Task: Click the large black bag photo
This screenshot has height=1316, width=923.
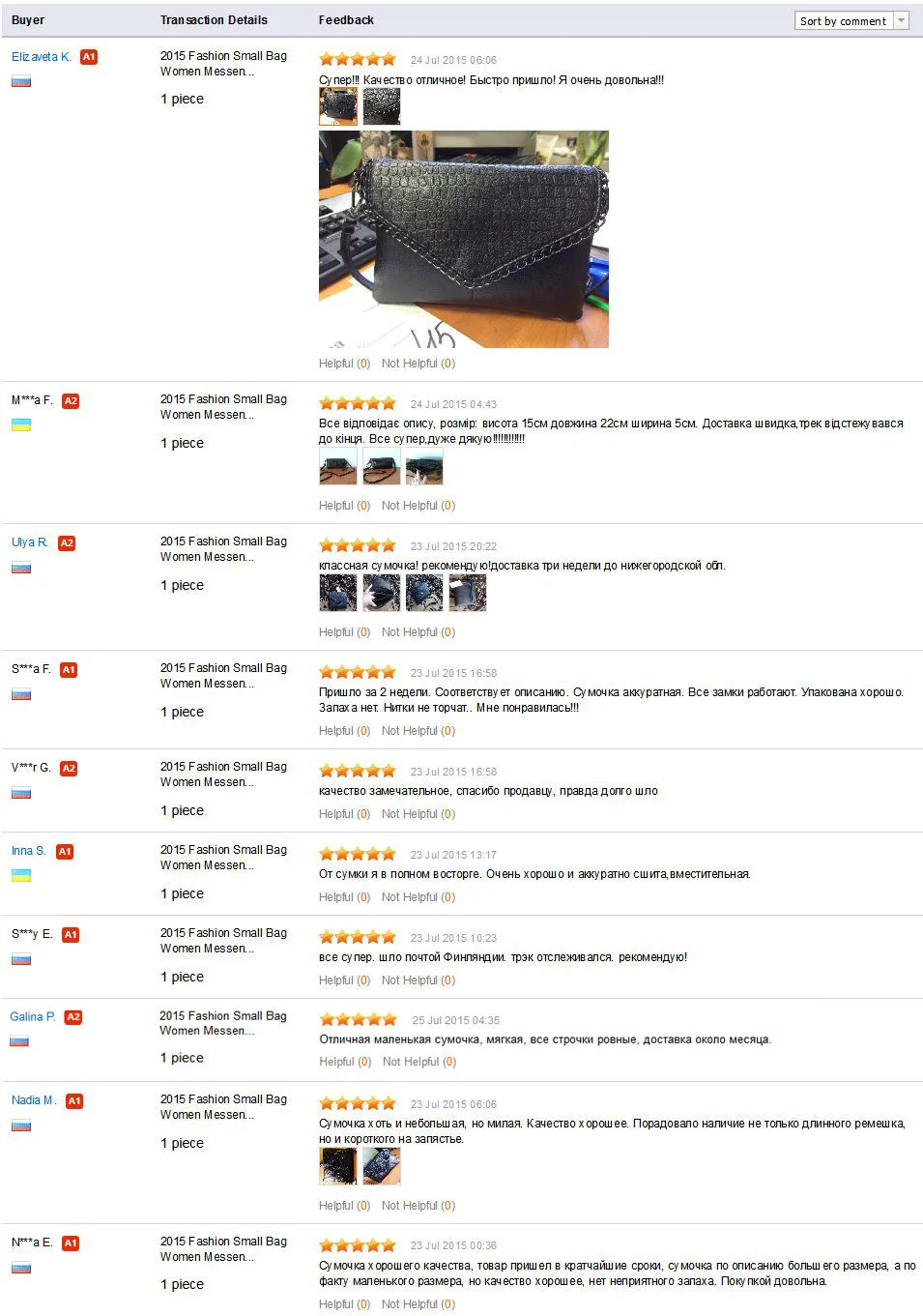Action: pos(464,239)
